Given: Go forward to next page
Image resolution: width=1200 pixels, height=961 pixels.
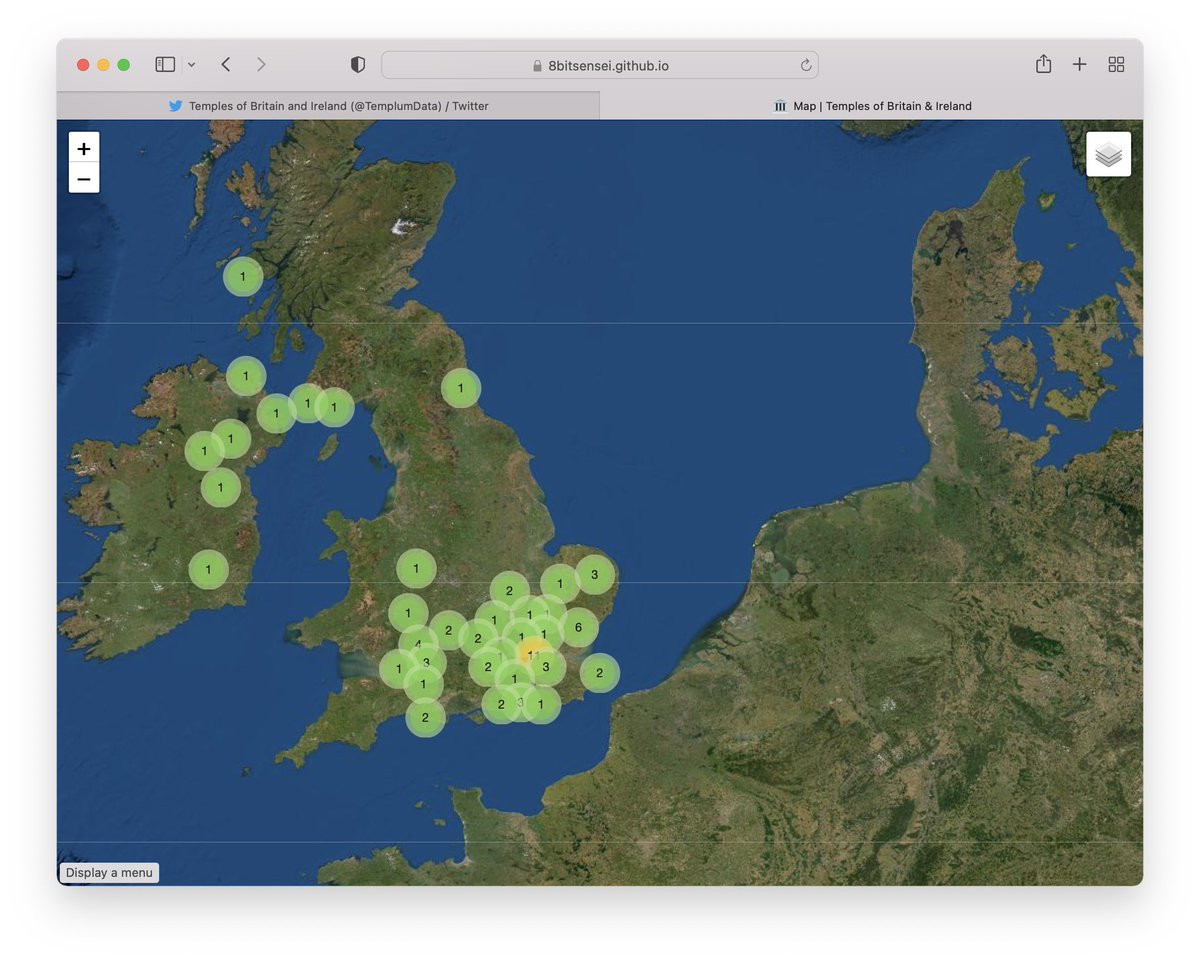Looking at the screenshot, I should click(x=261, y=64).
